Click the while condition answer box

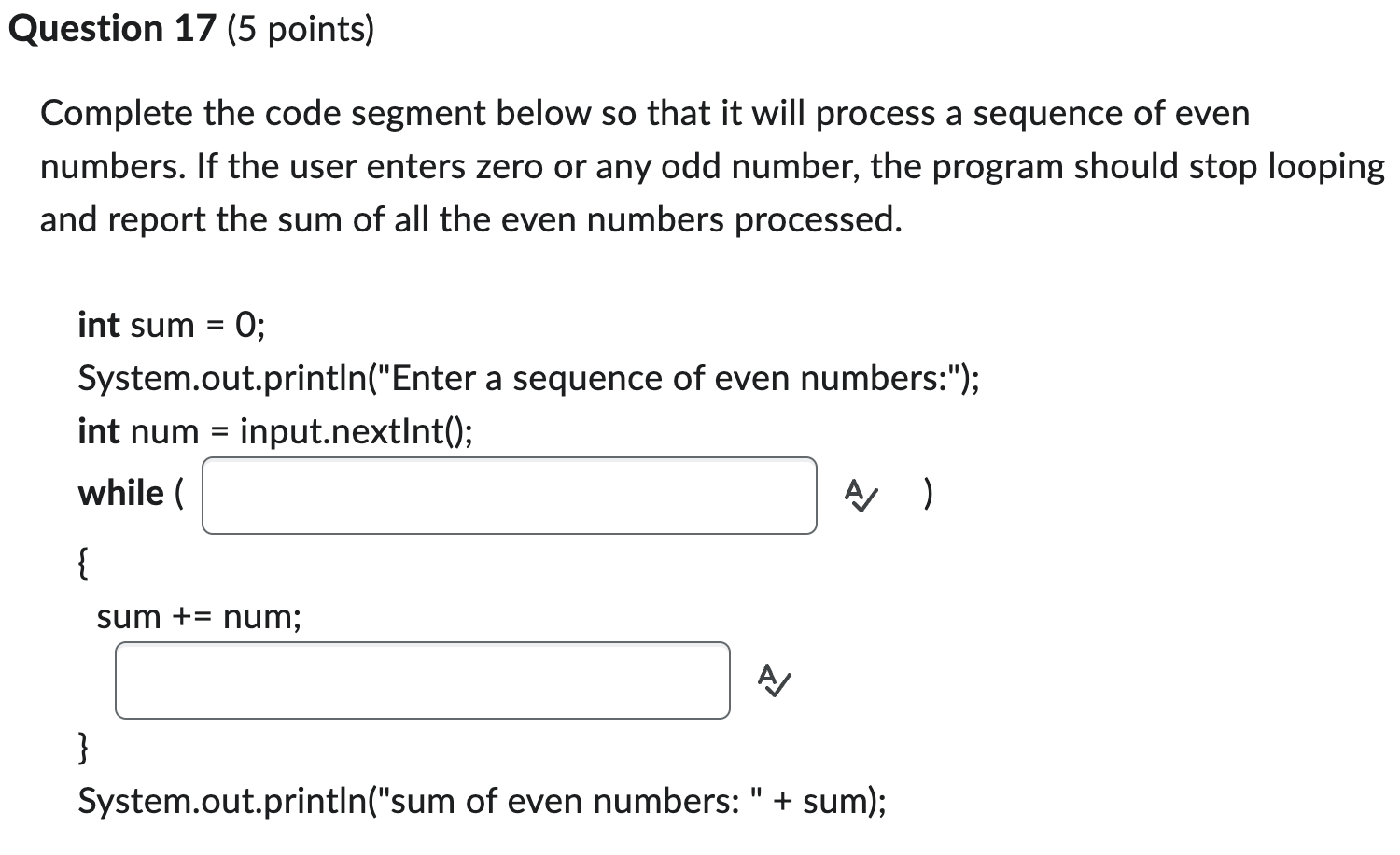click(510, 496)
